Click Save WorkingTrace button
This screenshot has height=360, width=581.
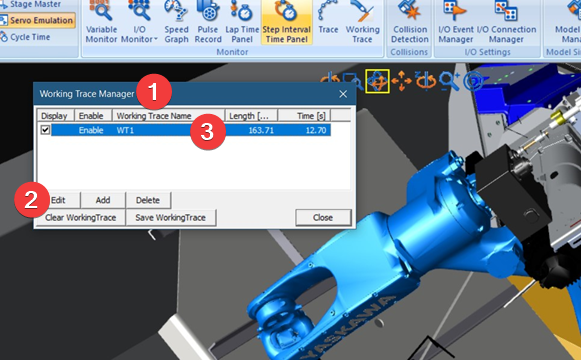[x=170, y=218]
